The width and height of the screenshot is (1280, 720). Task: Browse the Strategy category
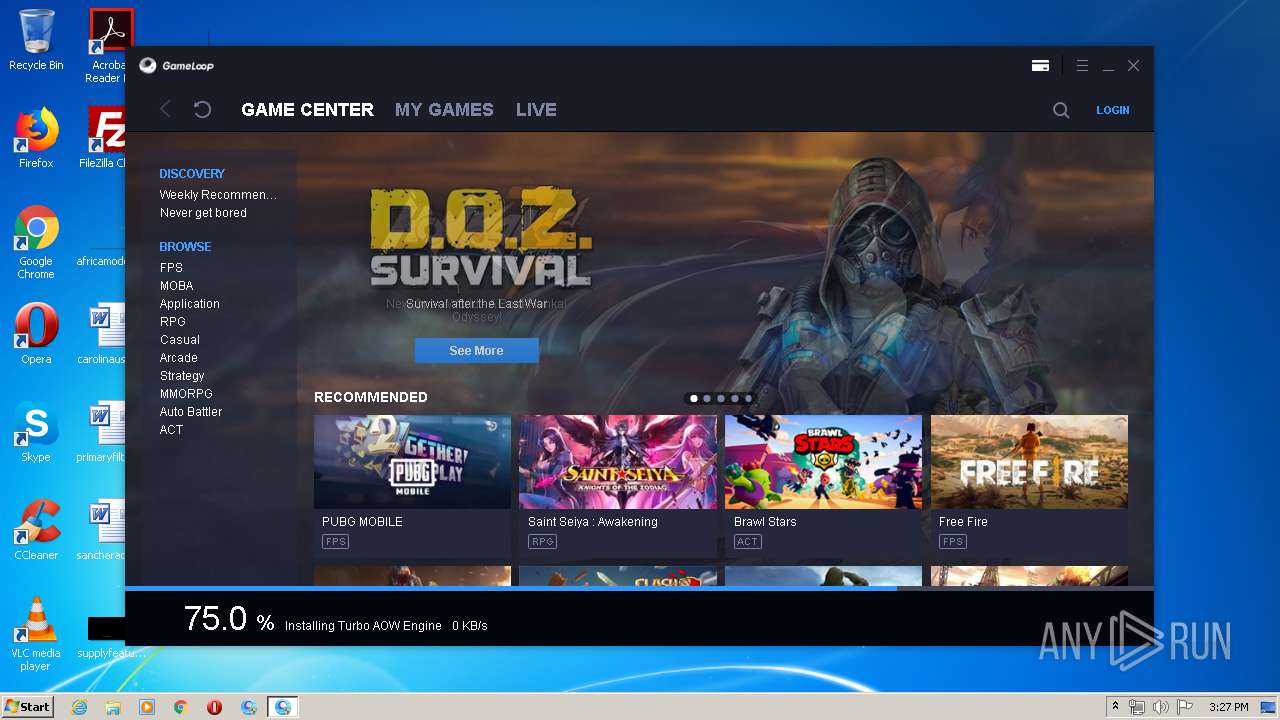[x=182, y=376]
